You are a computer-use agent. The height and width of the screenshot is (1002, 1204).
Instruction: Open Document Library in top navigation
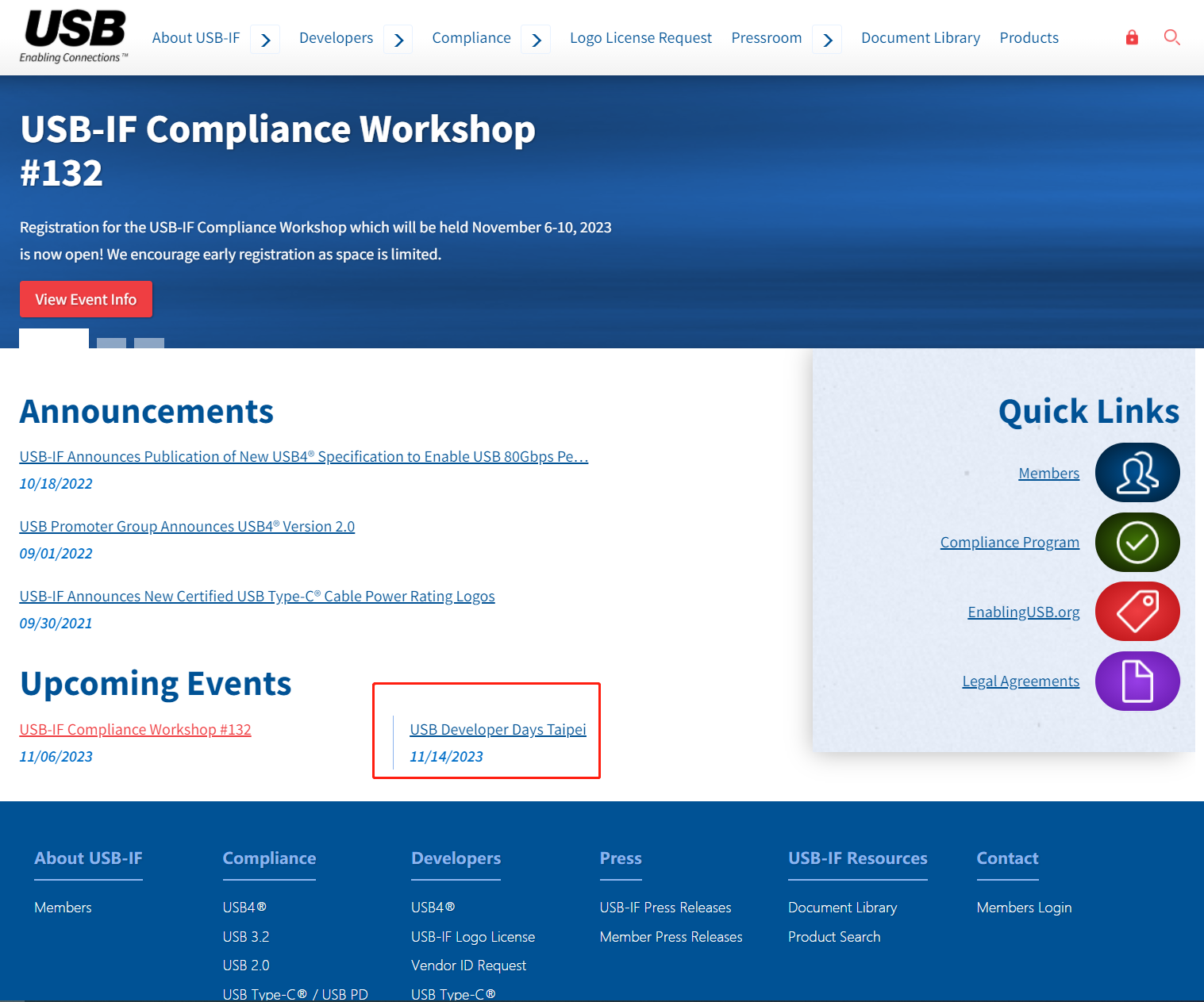tap(921, 38)
